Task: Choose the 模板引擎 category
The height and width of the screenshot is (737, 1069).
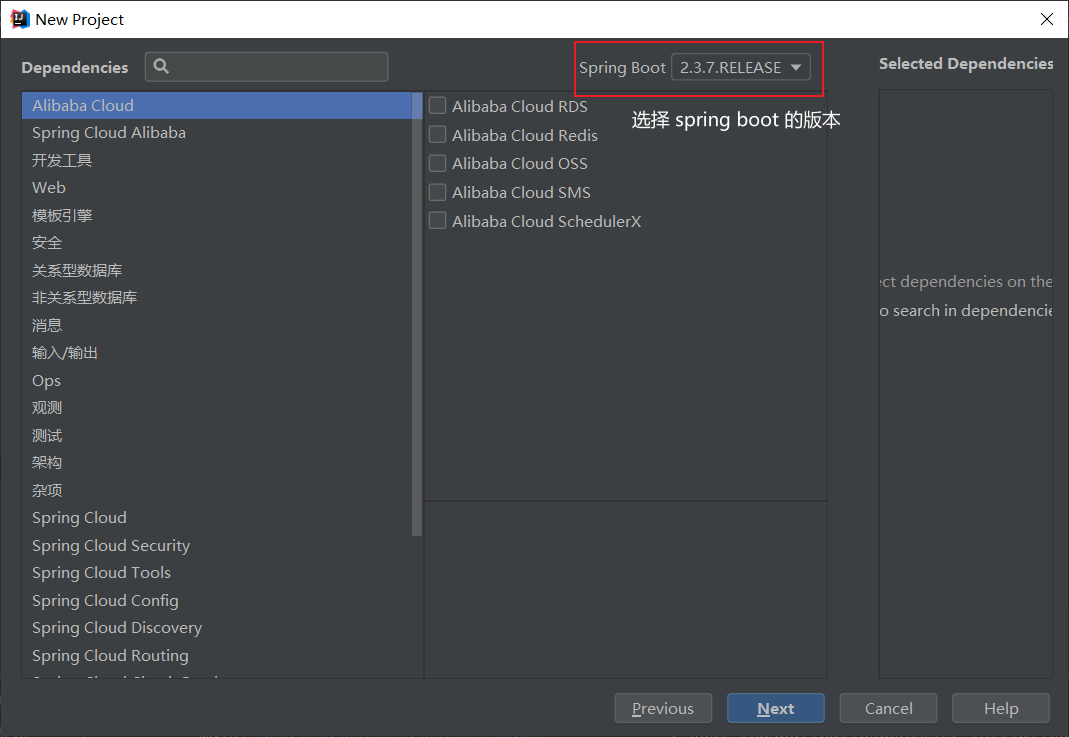Action: click(217, 215)
